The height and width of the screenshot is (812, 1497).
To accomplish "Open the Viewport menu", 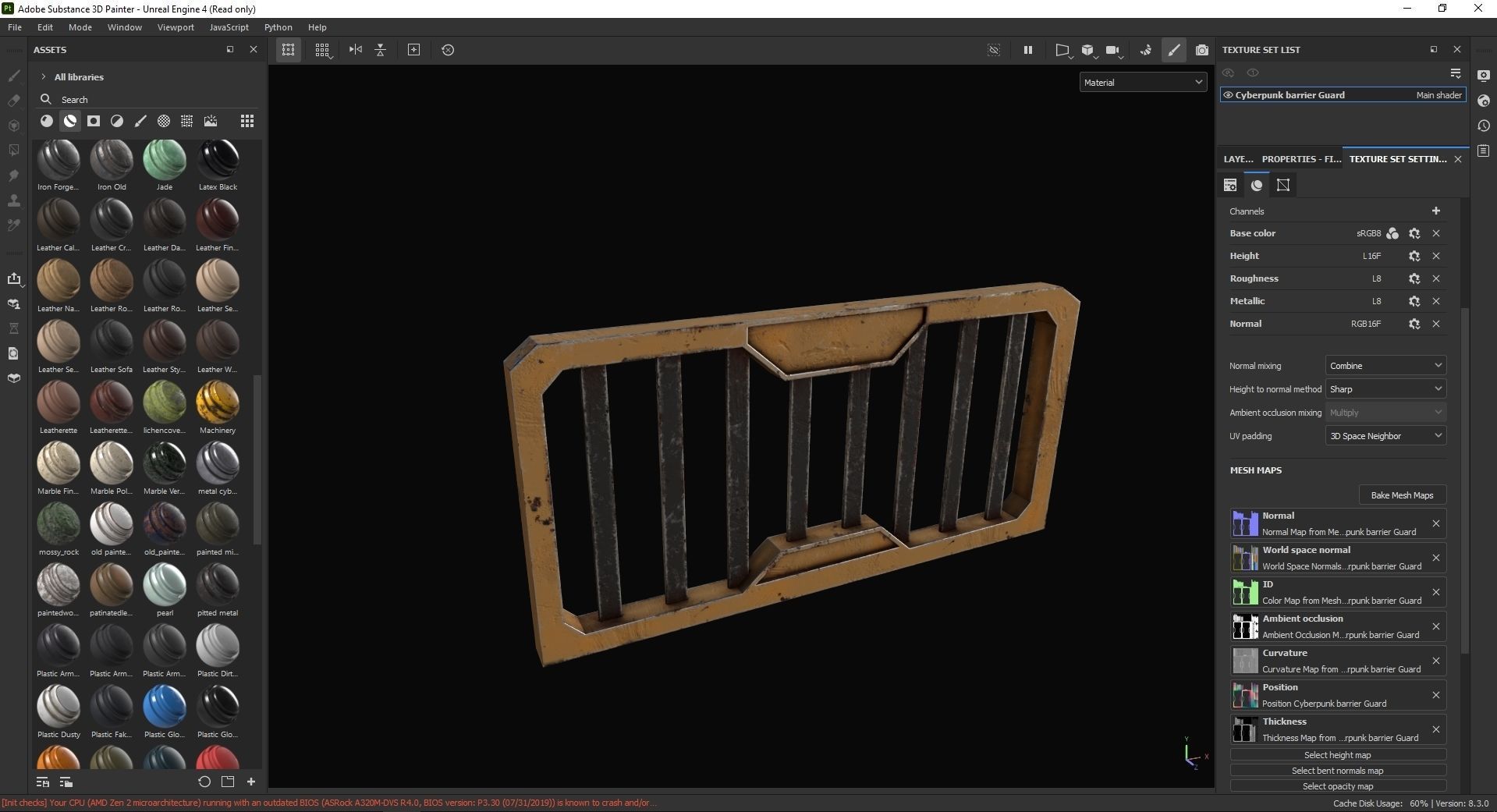I will [x=176, y=27].
